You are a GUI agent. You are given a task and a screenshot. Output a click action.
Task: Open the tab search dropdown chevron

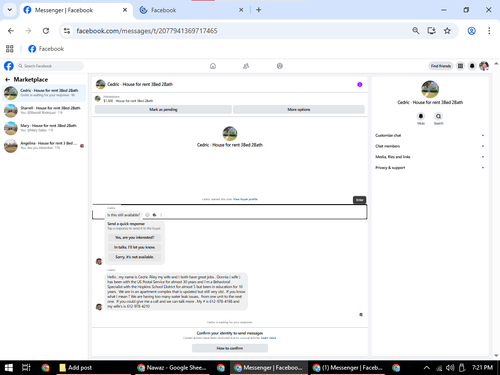click(10, 10)
